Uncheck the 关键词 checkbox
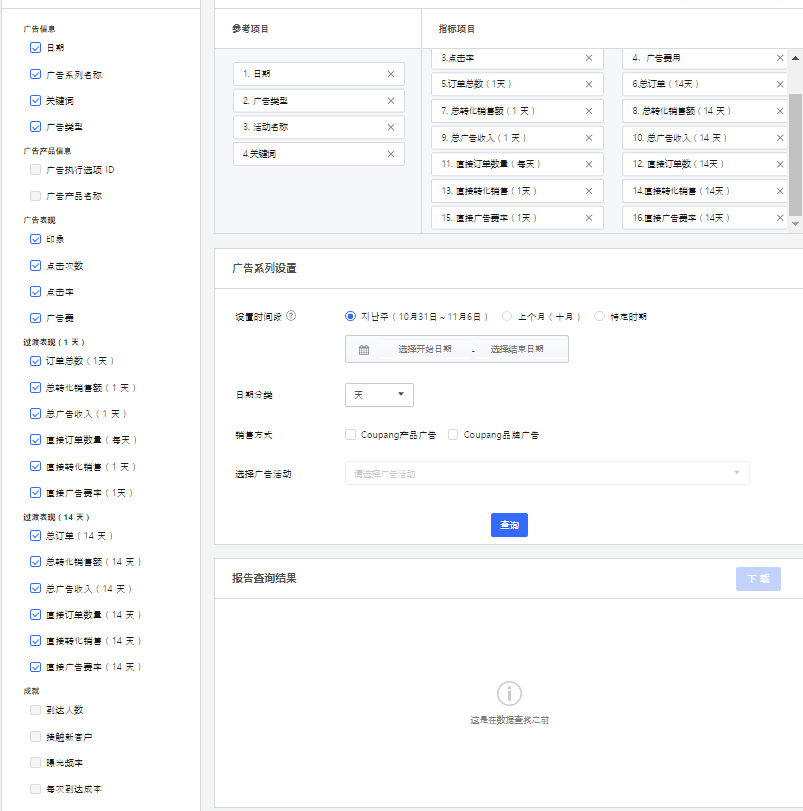The width and height of the screenshot is (803, 811). coord(35,100)
